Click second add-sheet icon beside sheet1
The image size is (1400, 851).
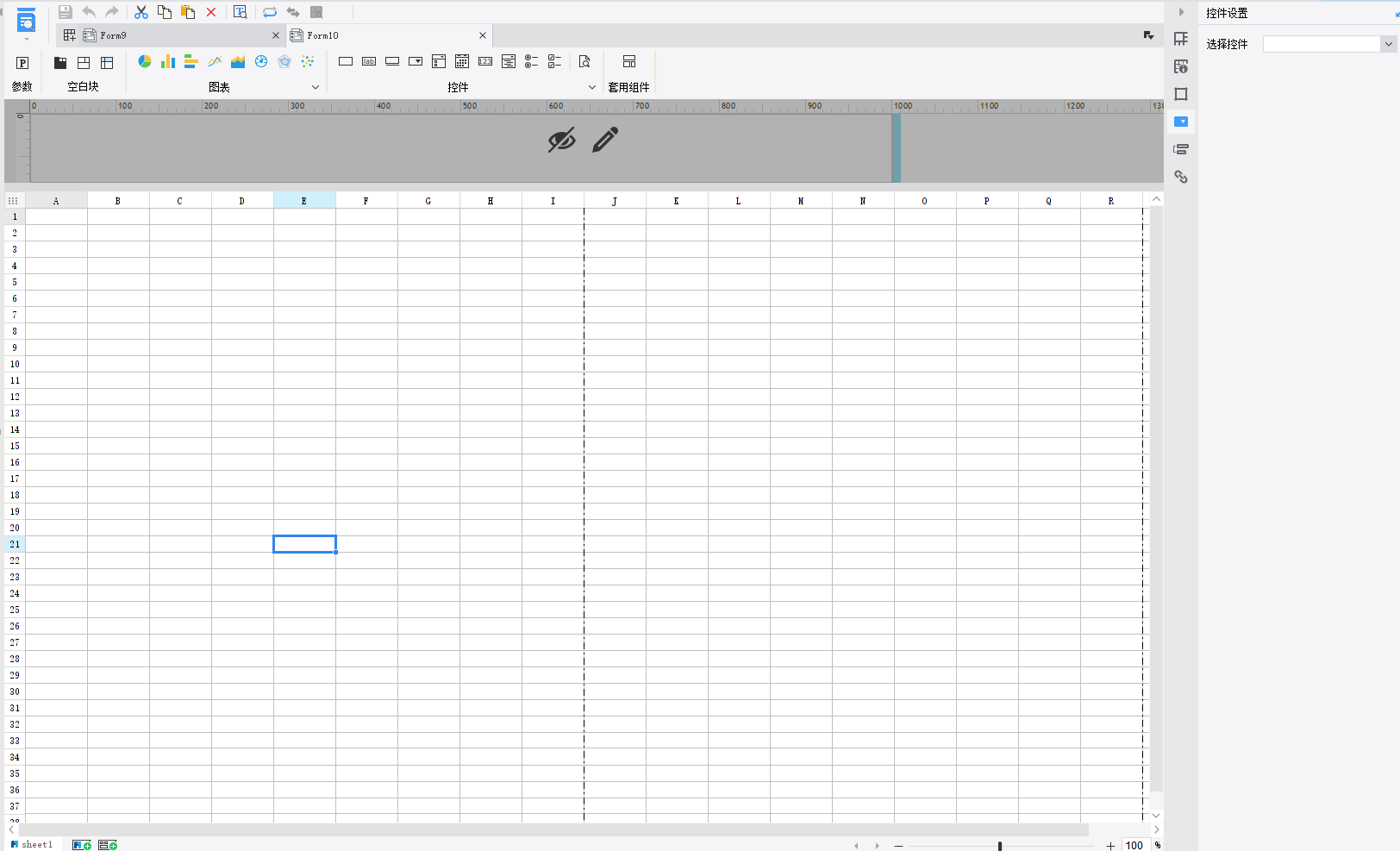(x=108, y=845)
